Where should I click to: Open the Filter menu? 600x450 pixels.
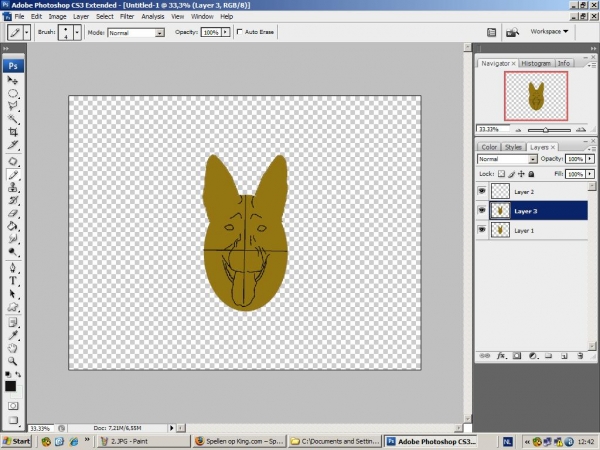point(127,16)
